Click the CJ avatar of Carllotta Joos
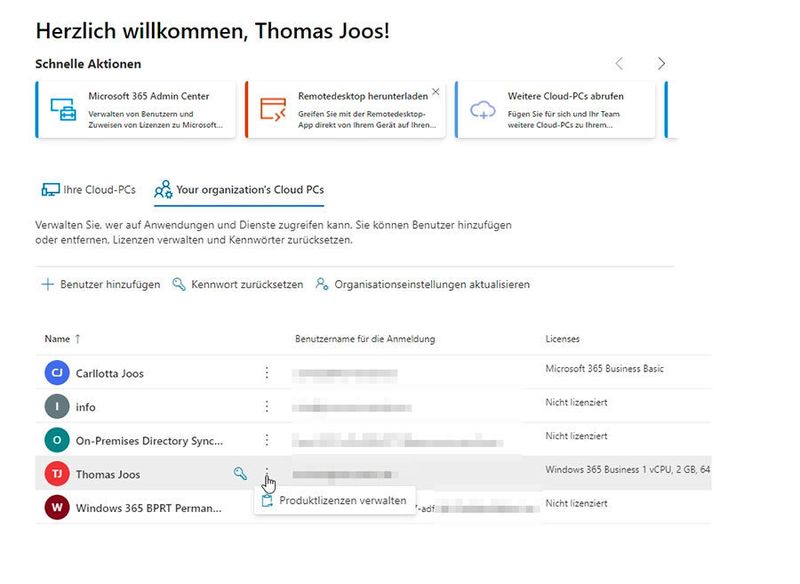This screenshot has width=800, height=584. (x=57, y=373)
